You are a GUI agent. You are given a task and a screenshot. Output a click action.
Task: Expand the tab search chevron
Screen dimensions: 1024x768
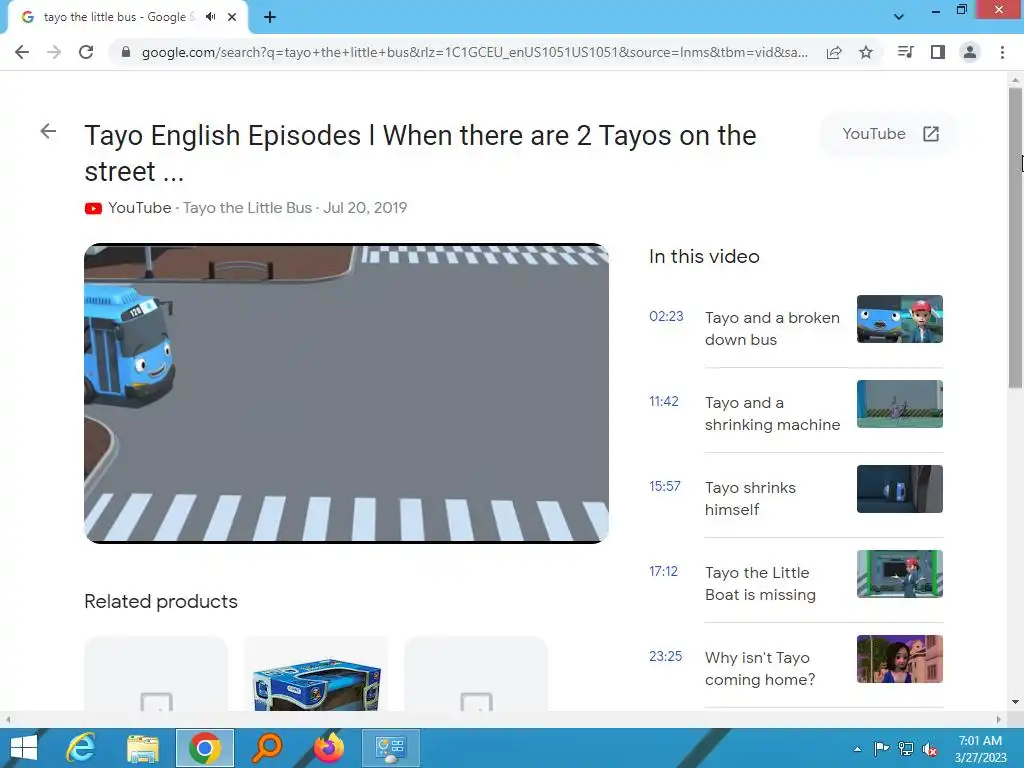pos(899,17)
